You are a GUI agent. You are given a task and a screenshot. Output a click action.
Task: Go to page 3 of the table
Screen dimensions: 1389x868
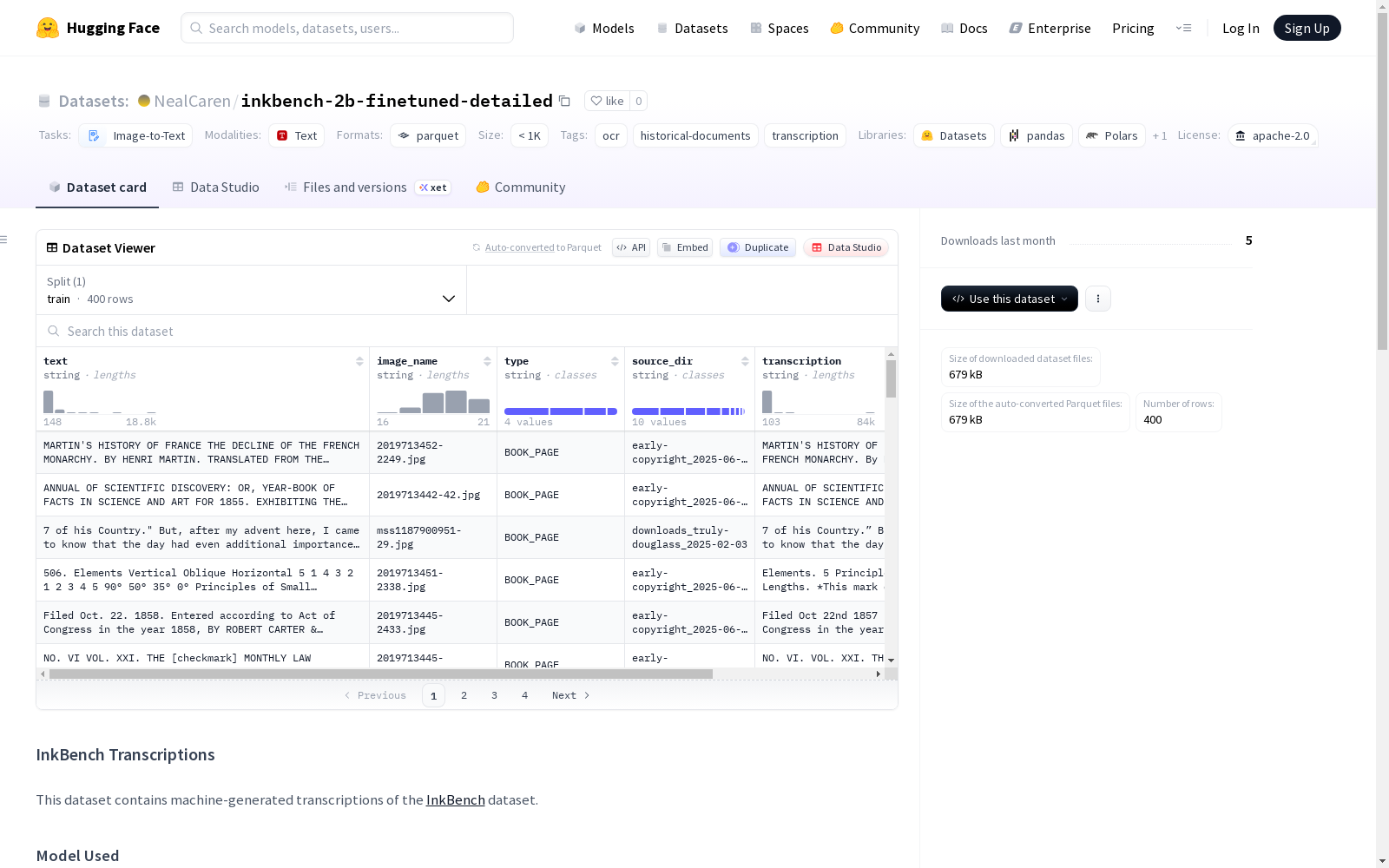coord(495,695)
